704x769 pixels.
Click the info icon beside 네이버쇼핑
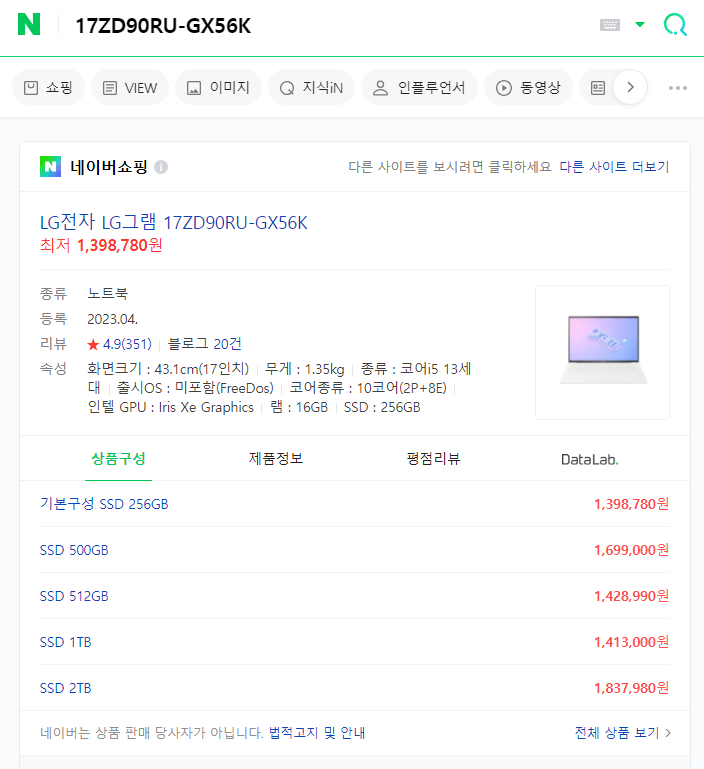161,167
